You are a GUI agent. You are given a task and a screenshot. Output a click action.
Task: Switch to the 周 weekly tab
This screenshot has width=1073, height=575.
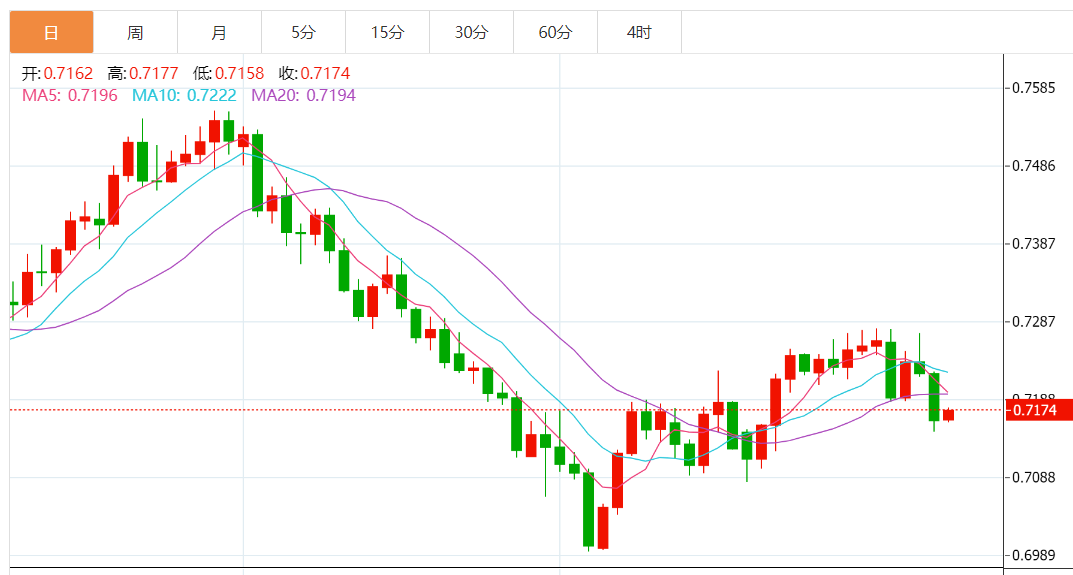(135, 33)
